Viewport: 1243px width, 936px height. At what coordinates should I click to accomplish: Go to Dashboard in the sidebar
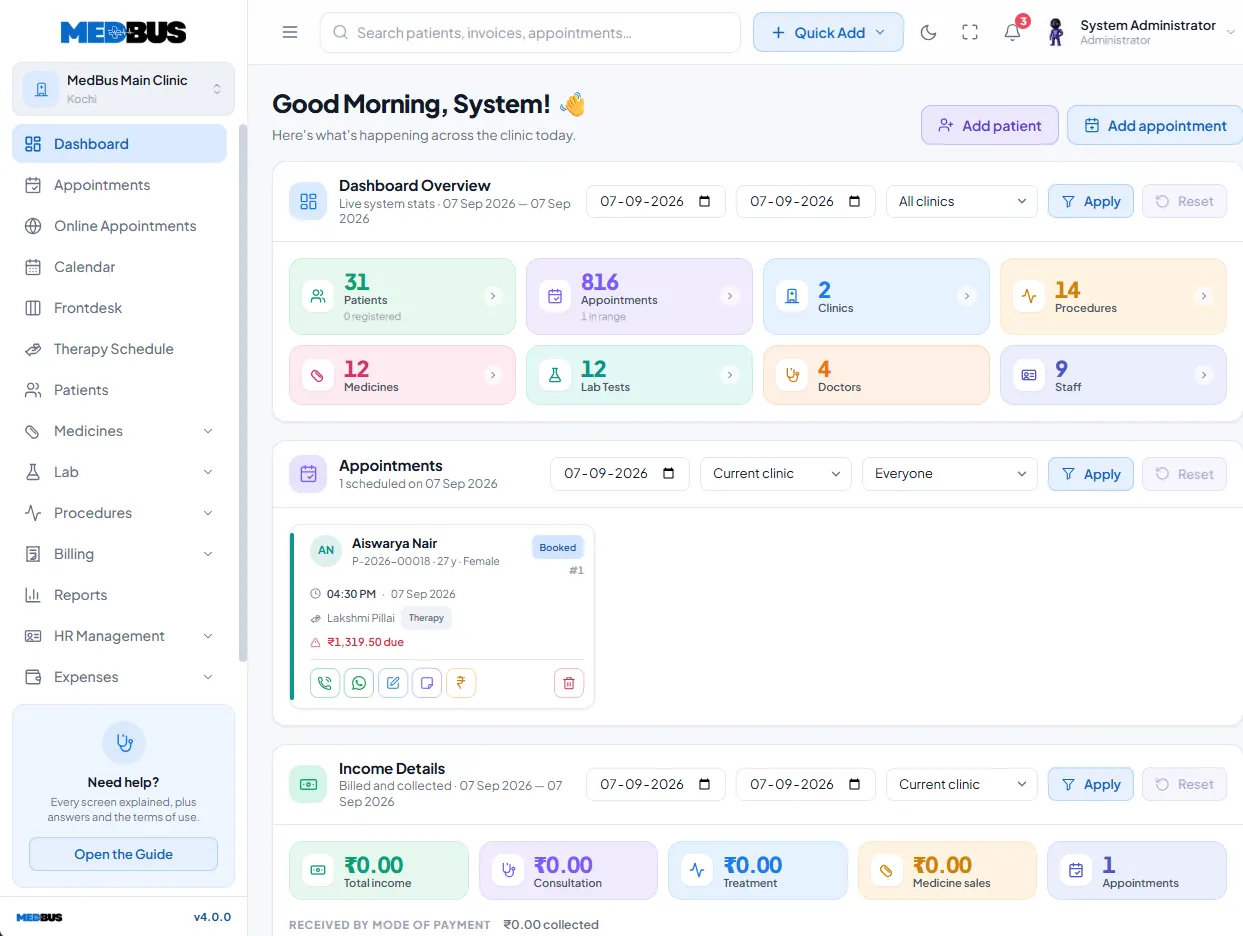click(x=119, y=143)
